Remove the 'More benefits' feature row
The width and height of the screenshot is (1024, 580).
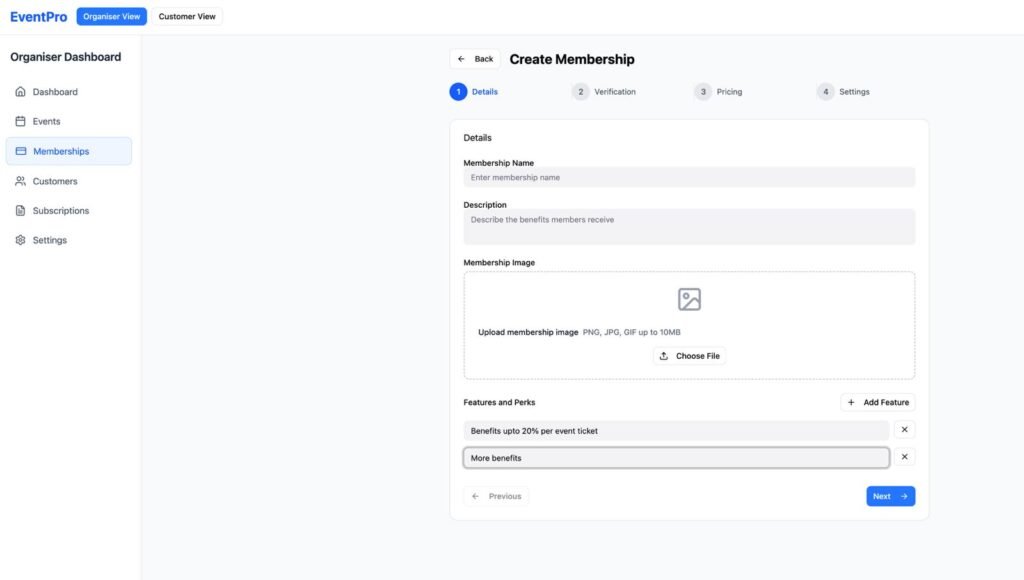(x=904, y=457)
